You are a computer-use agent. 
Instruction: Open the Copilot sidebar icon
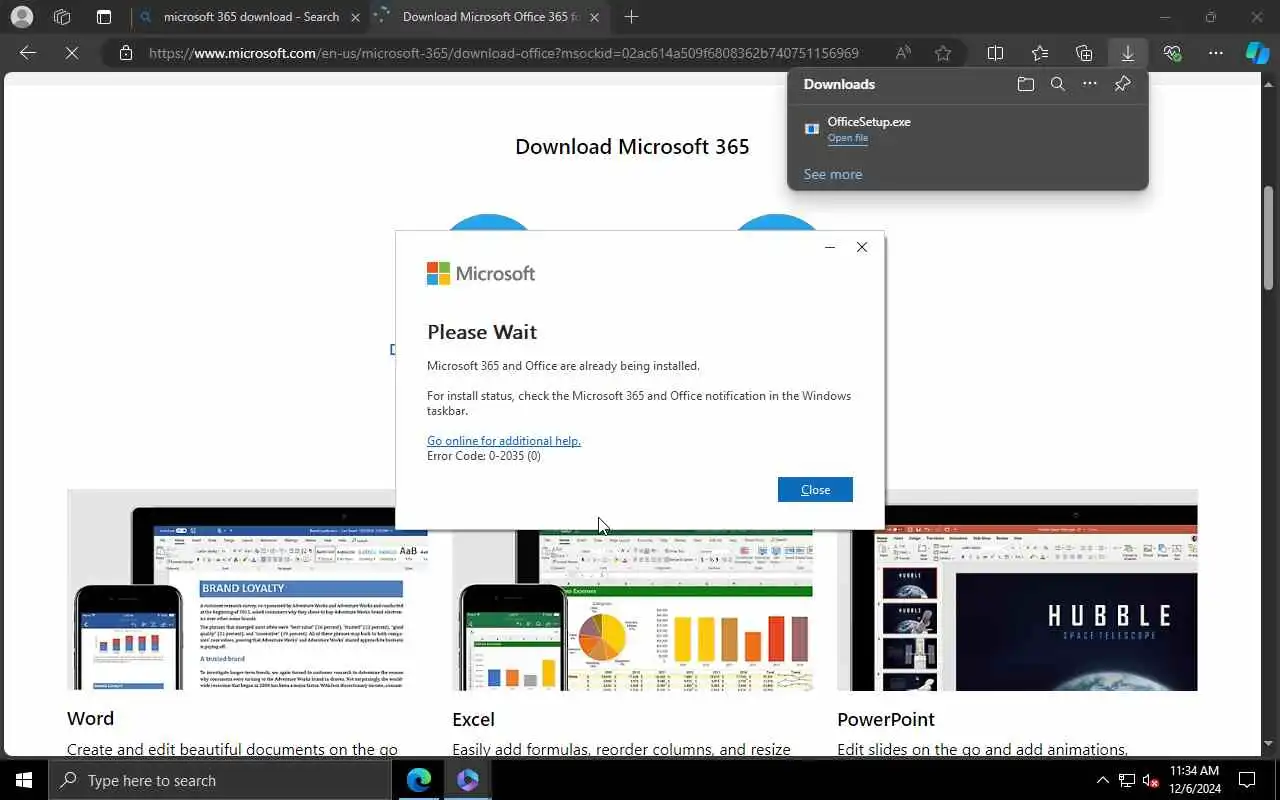pyautogui.click(x=1257, y=53)
